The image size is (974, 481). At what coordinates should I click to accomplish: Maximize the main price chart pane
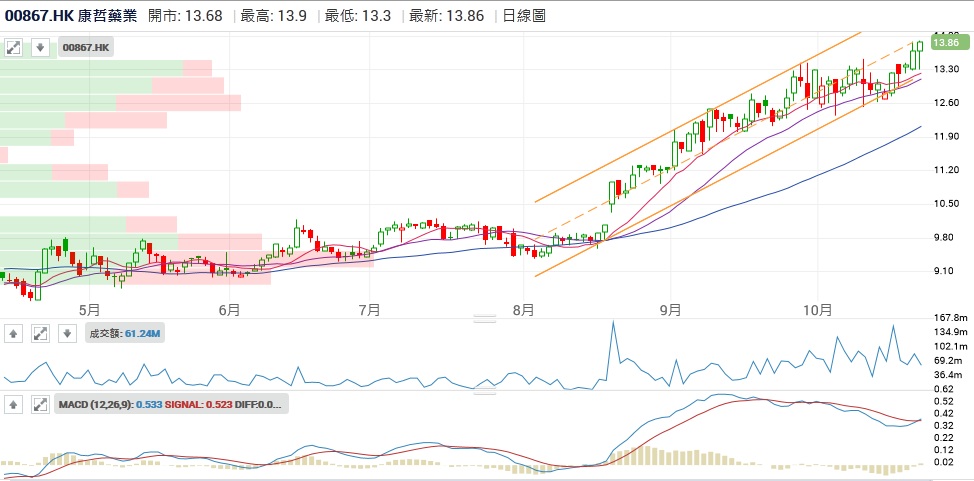point(14,47)
